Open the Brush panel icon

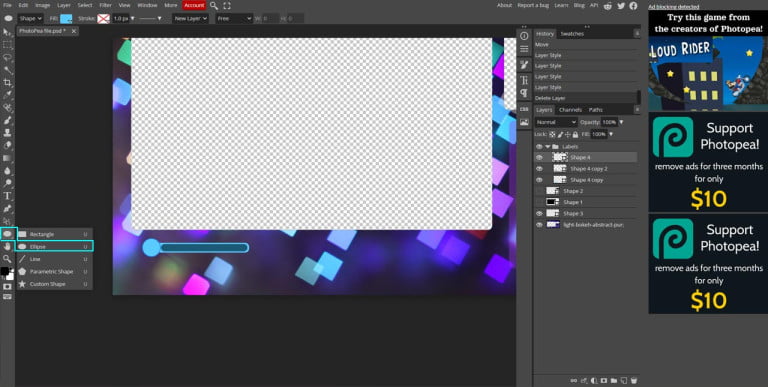(524, 65)
